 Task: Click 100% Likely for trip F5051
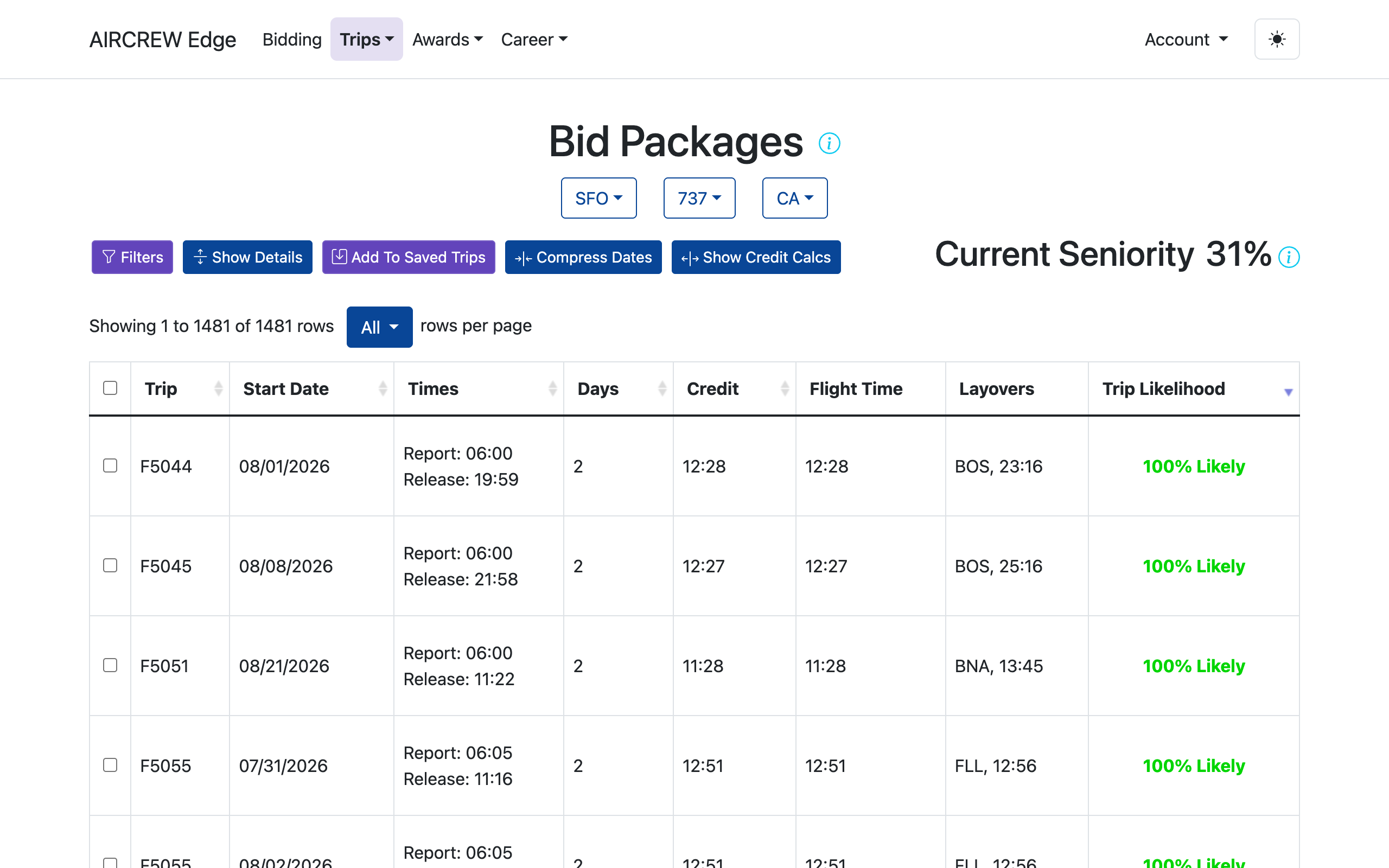1194,666
